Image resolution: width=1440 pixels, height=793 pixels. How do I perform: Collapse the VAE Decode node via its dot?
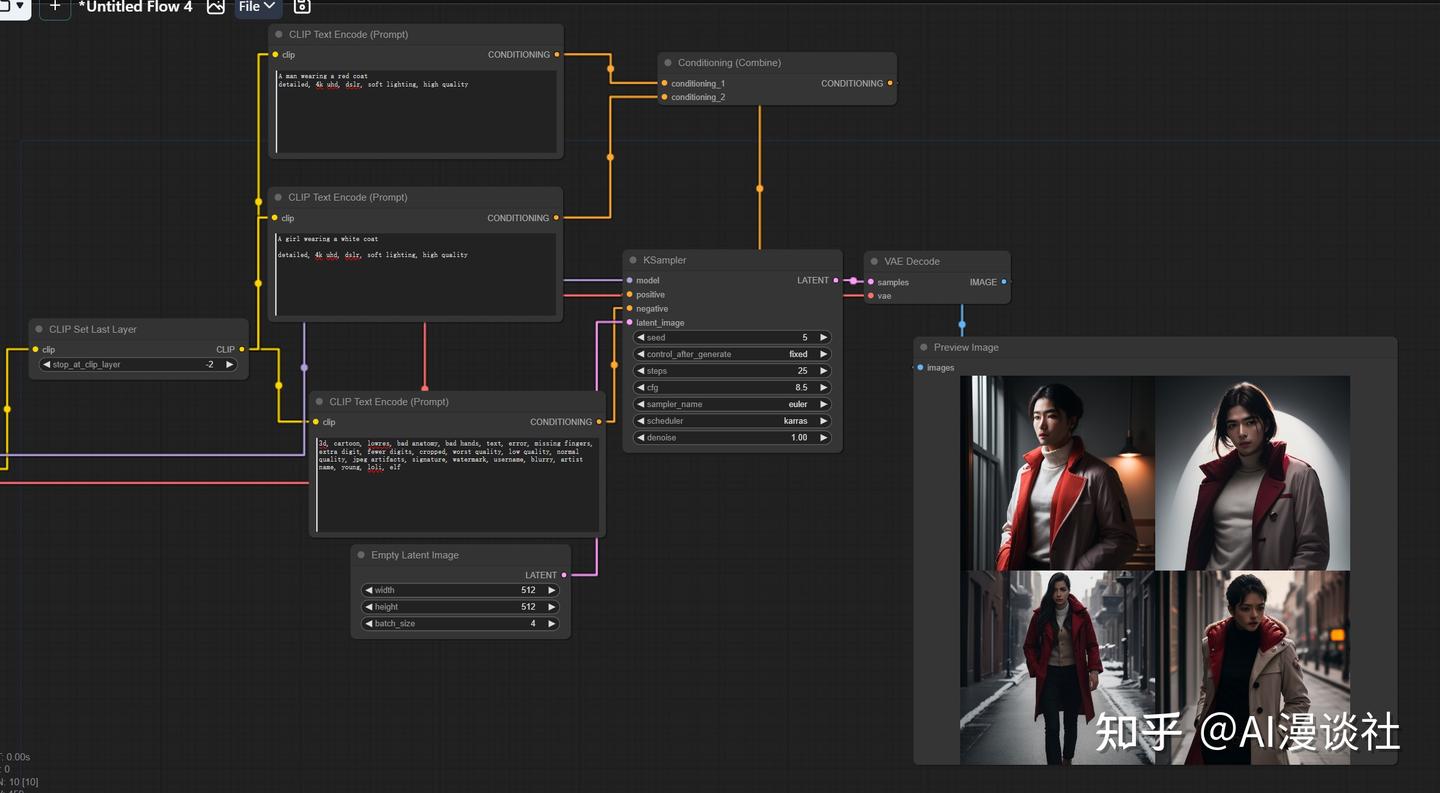pos(874,262)
